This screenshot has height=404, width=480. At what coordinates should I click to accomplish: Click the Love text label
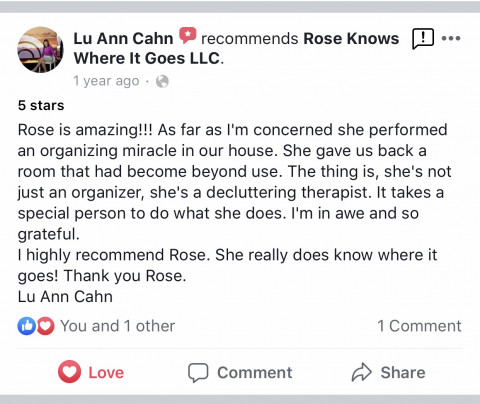pyautogui.click(x=106, y=372)
